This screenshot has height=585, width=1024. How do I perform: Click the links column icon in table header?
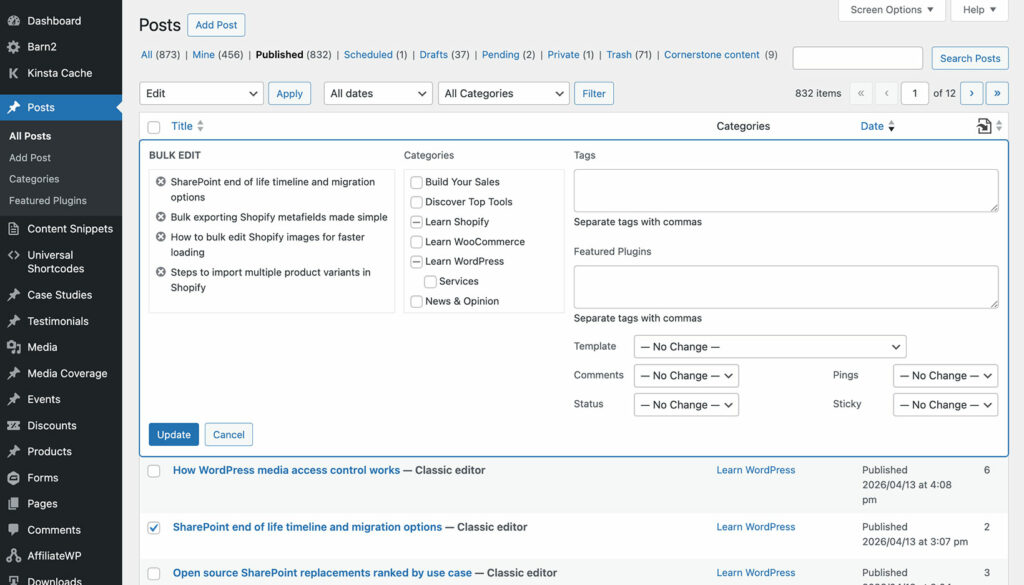click(x=984, y=126)
